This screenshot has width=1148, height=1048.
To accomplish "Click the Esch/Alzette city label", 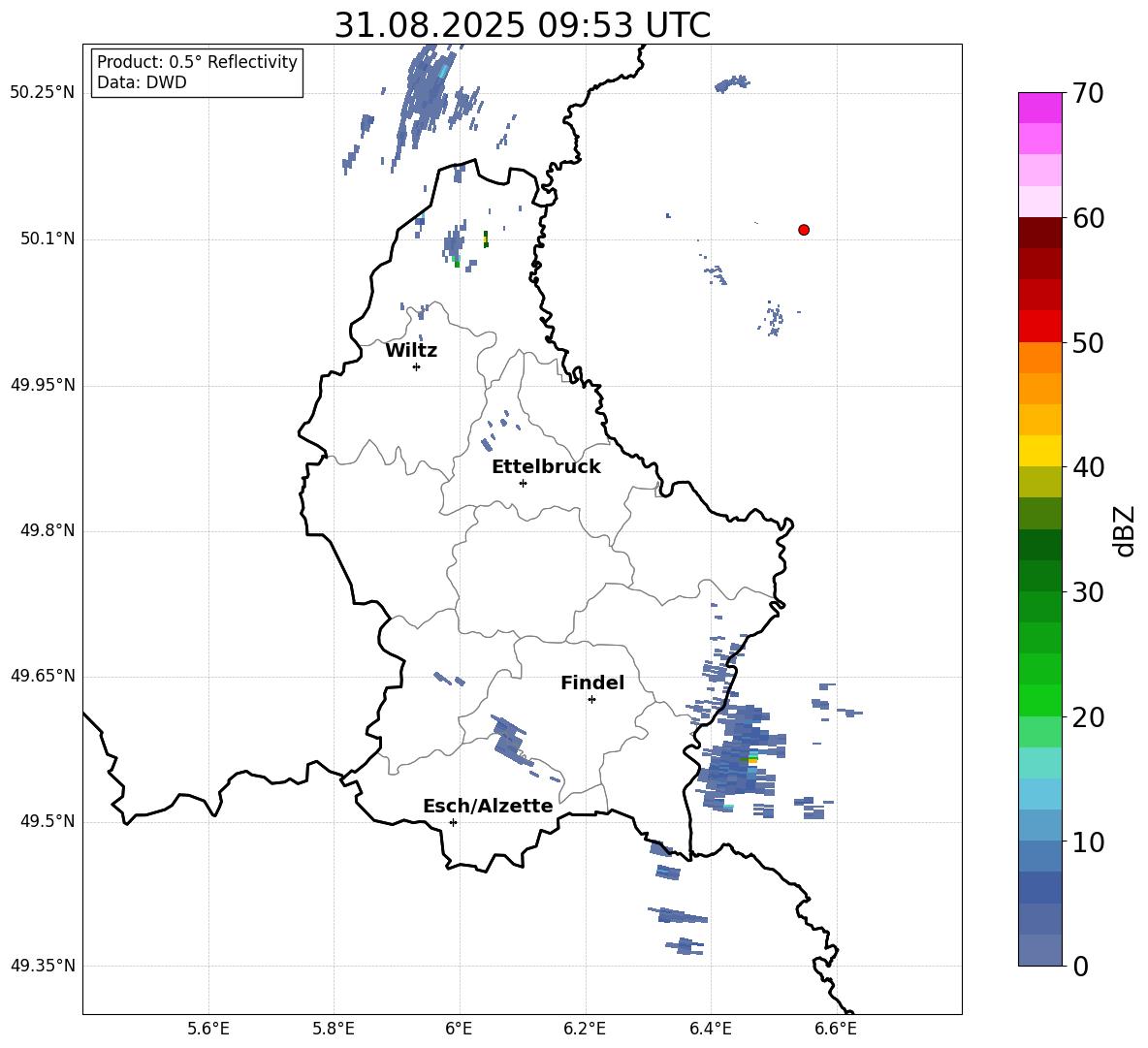I will (x=488, y=806).
